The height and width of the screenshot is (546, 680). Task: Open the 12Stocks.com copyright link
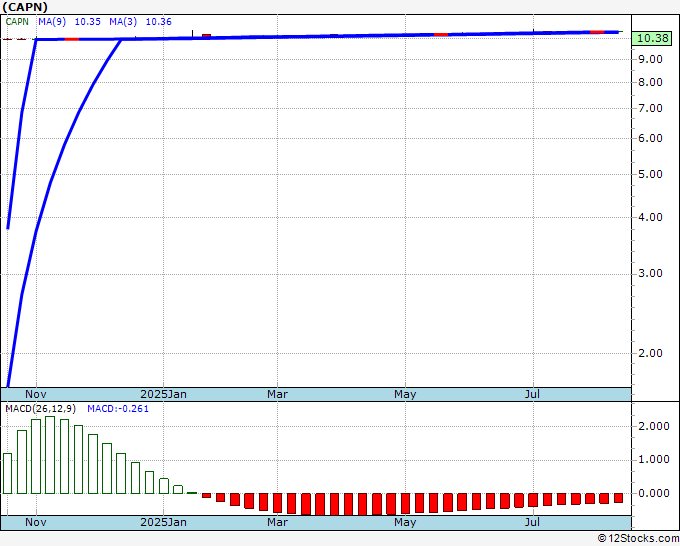[638, 538]
